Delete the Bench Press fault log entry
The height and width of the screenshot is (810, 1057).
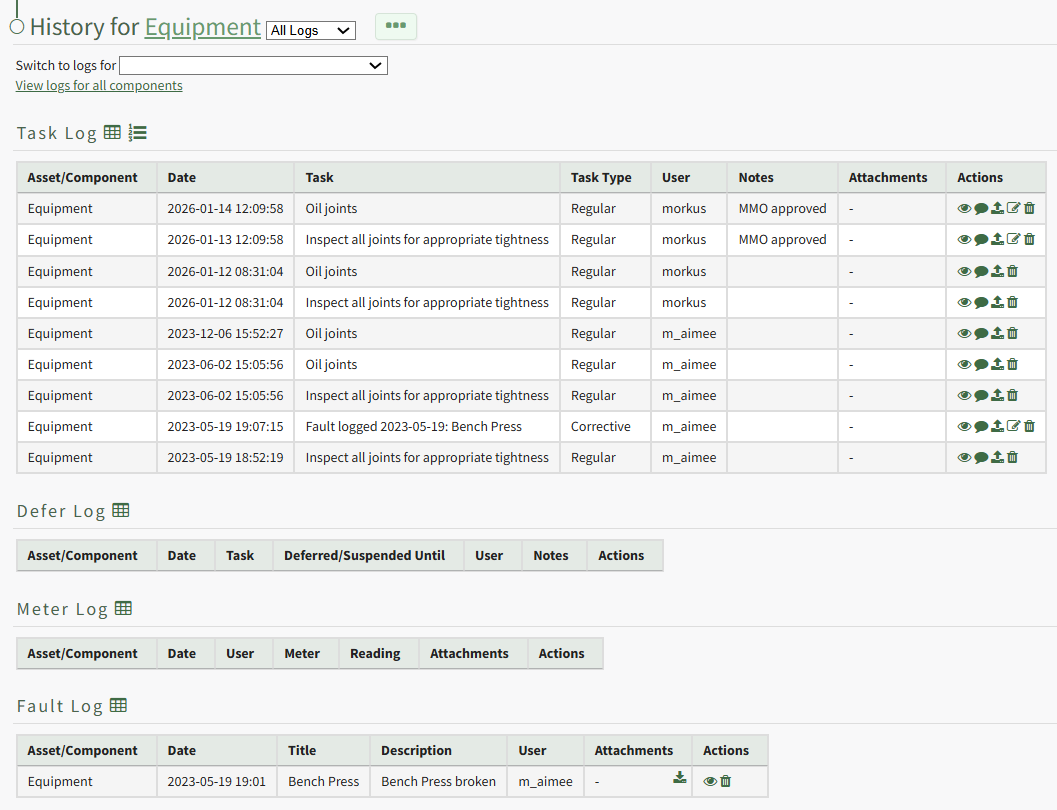[x=726, y=782]
